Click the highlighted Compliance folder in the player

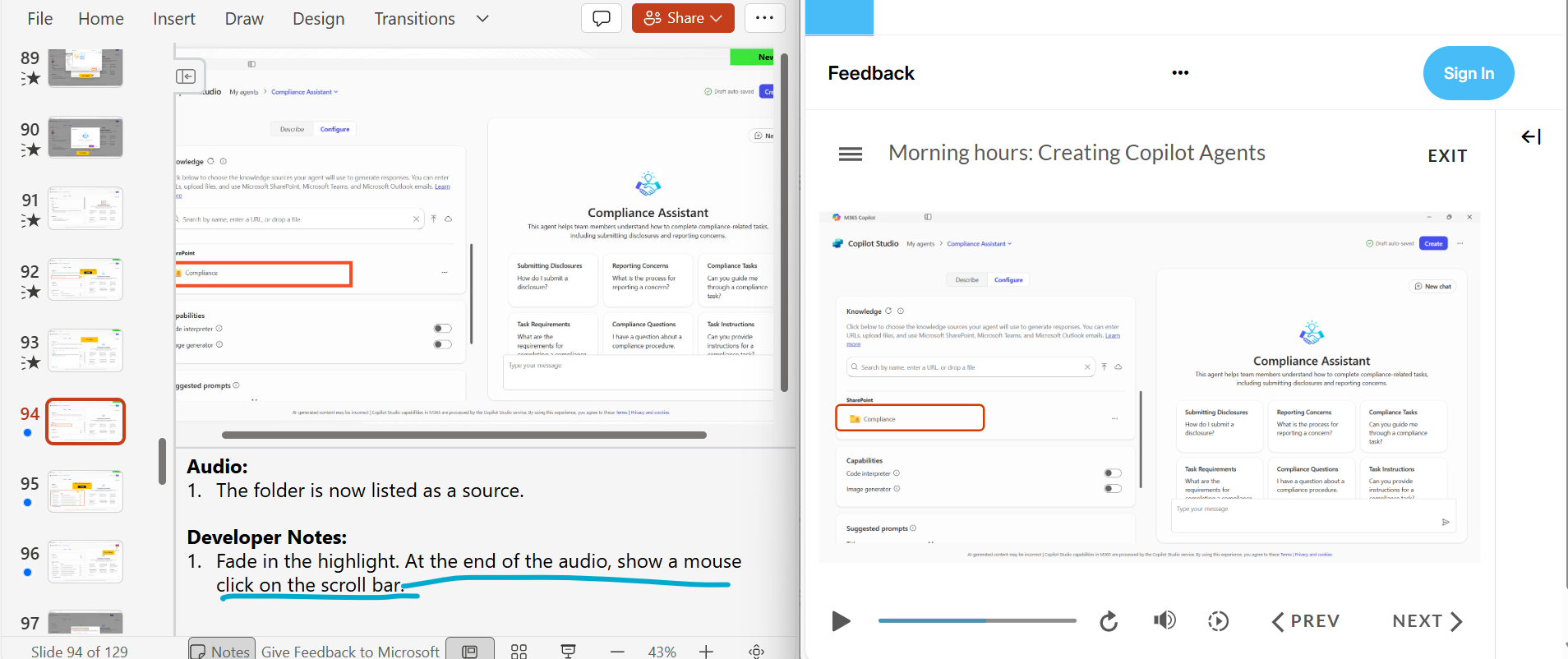tap(910, 418)
